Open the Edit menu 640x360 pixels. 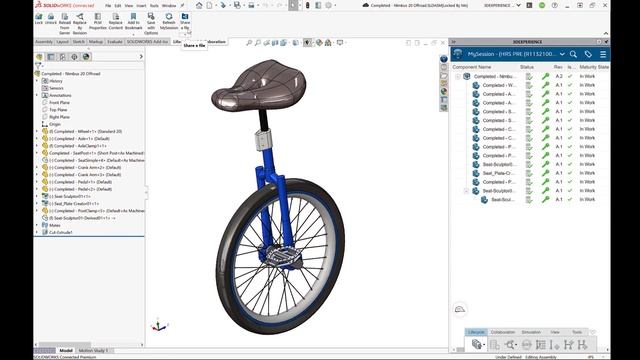tap(118, 6)
